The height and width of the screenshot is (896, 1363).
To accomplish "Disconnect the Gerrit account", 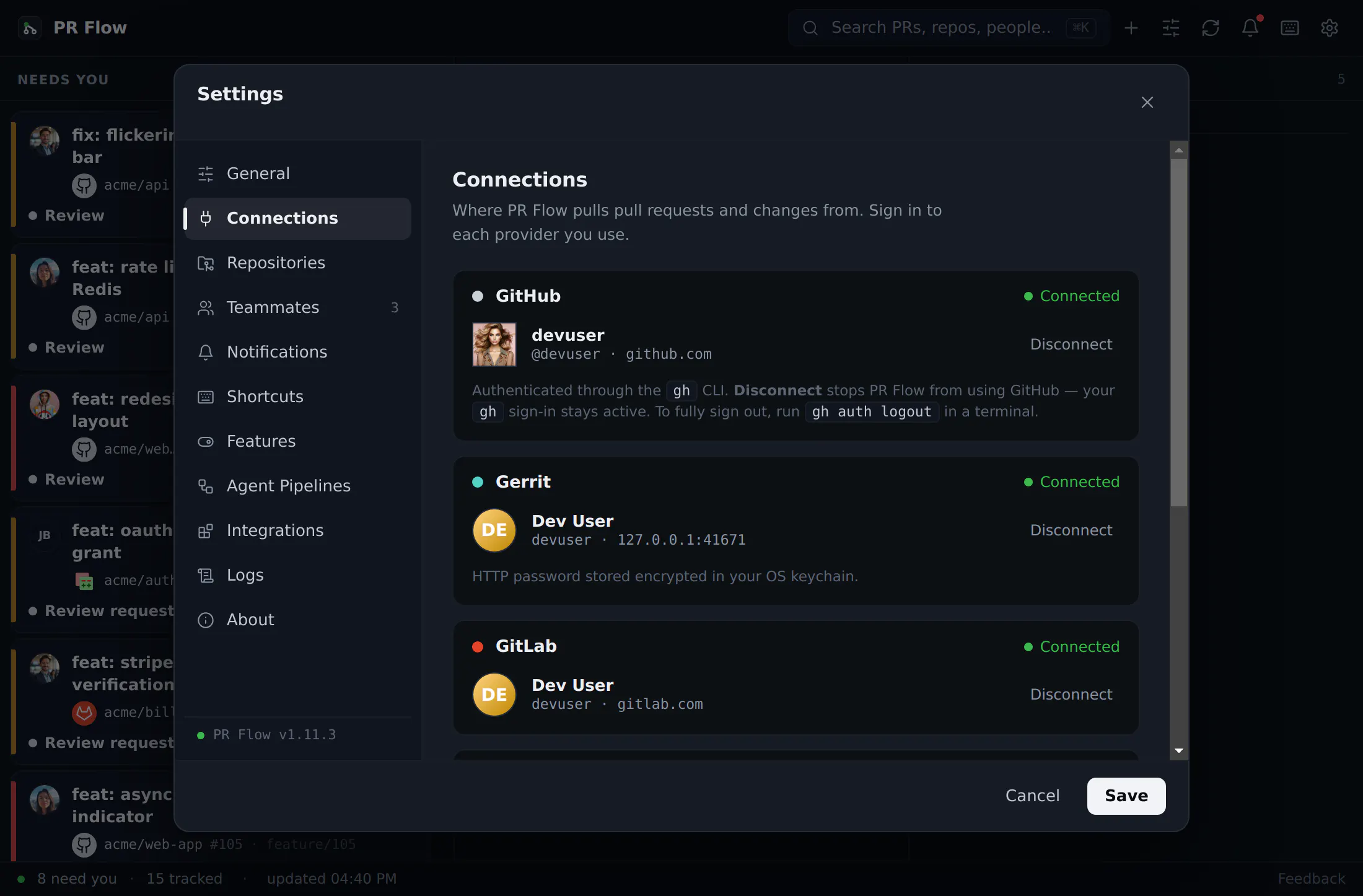I will 1071,530.
